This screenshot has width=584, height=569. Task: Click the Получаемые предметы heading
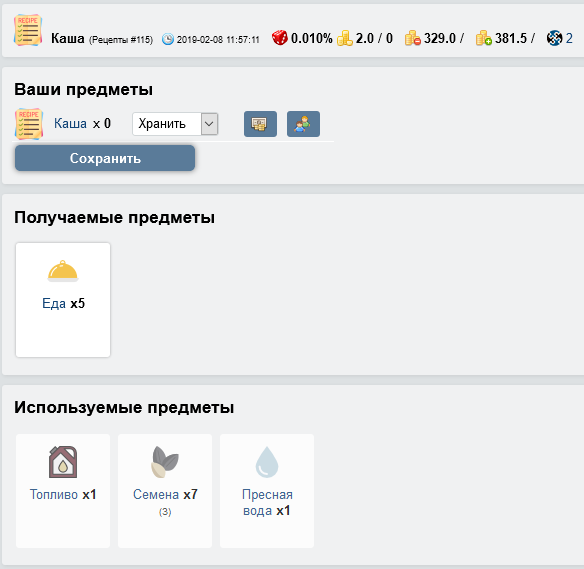coord(114,217)
